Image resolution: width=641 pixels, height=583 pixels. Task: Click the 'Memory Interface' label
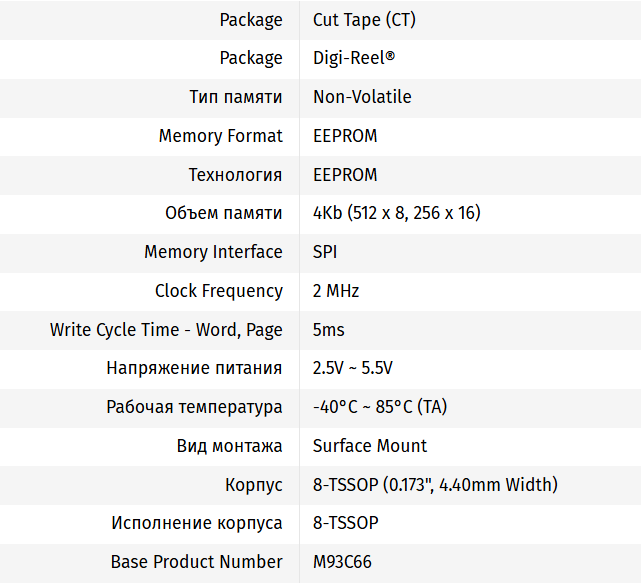click(x=213, y=252)
